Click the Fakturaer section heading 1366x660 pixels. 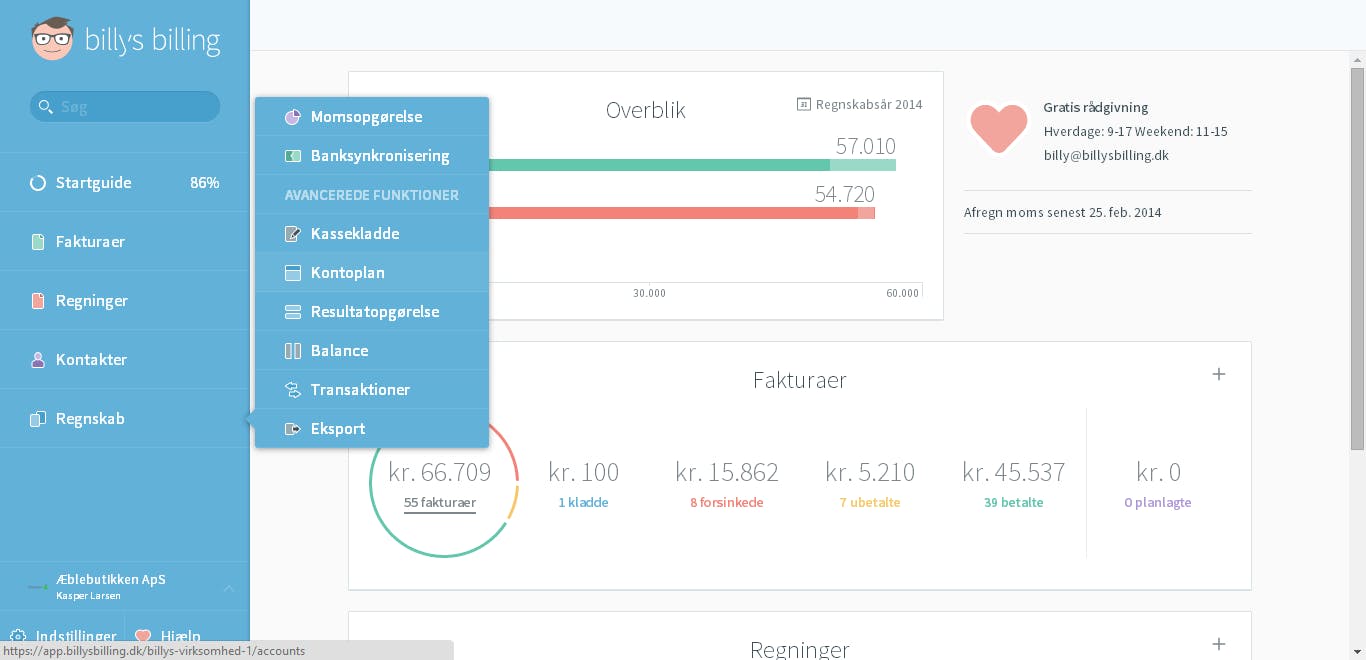tap(799, 380)
